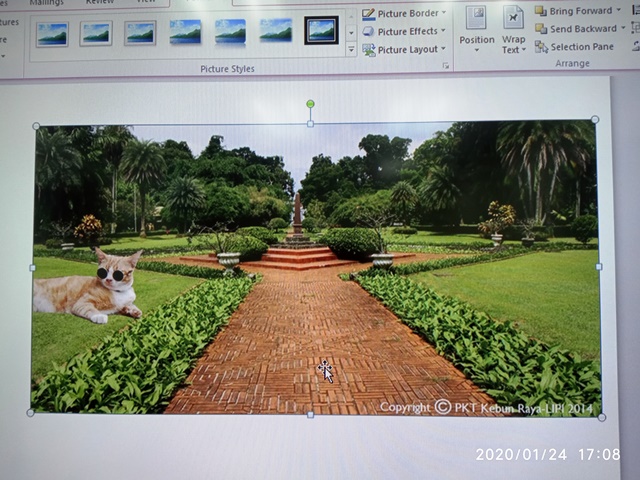This screenshot has height=480, width=640.
Task: Expand the Bring Forward dropdown arrow
Action: [618, 10]
